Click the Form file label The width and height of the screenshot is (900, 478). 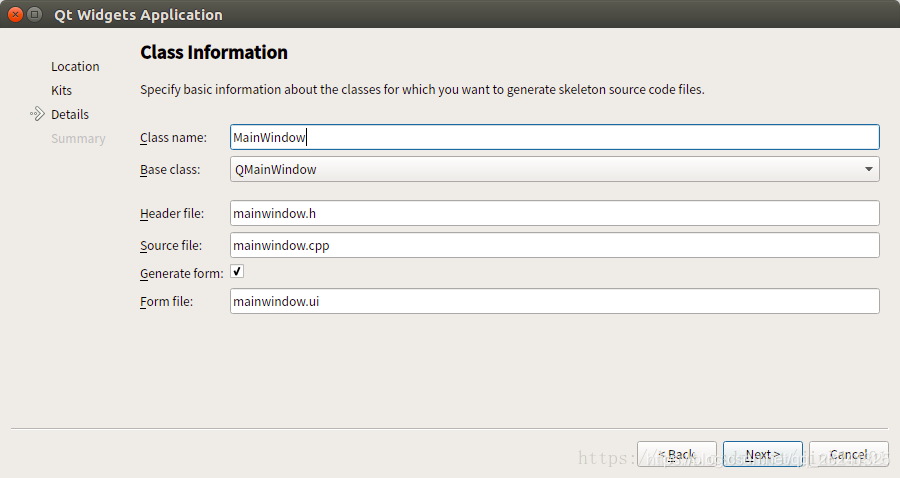click(x=166, y=302)
